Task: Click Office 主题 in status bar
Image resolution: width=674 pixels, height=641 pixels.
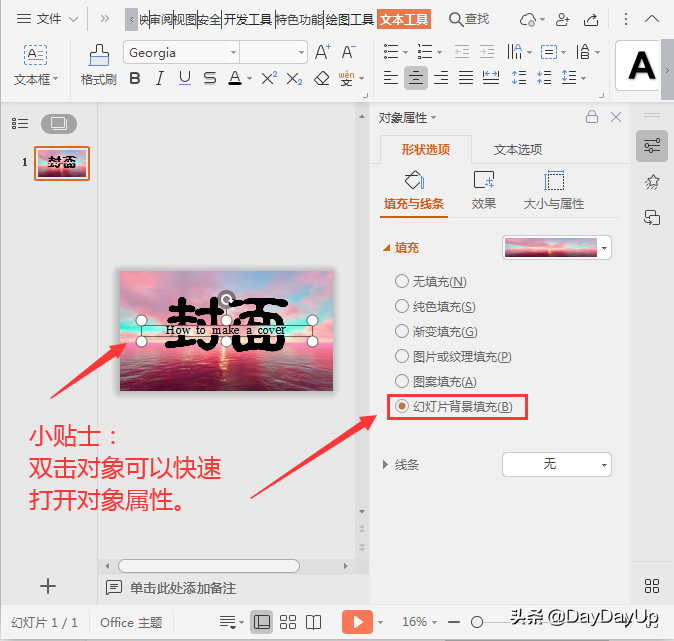Action: 131,622
